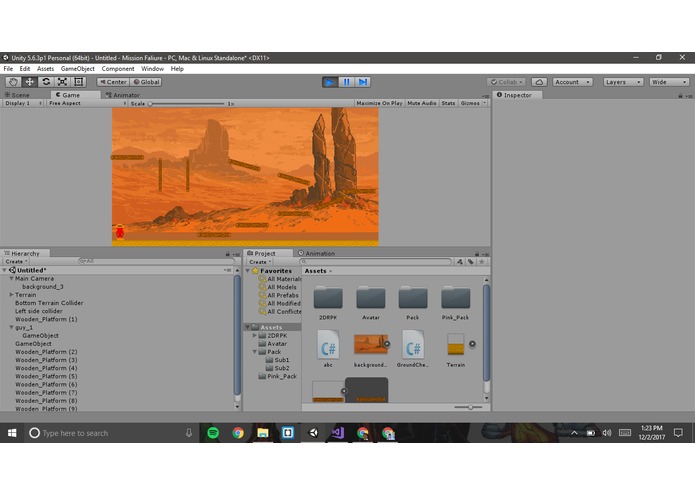Open the Gizmos dropdown arrow
Viewport: 695px width, 494px height.
point(484,103)
